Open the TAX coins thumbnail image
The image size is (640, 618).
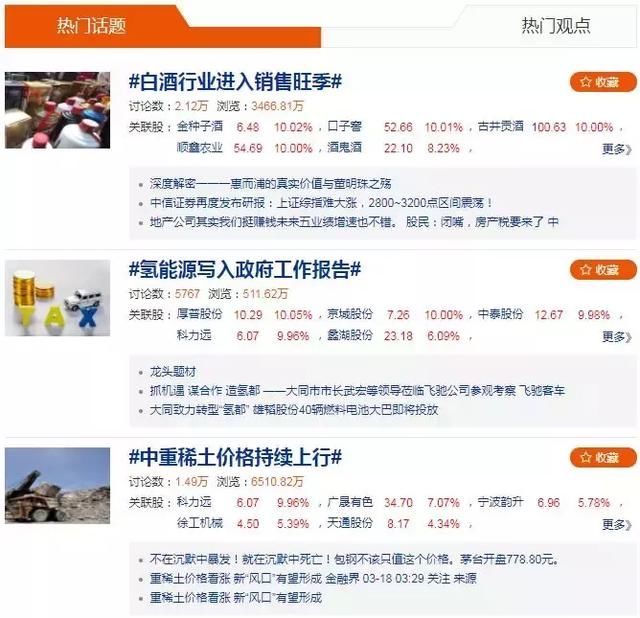[x=58, y=298]
